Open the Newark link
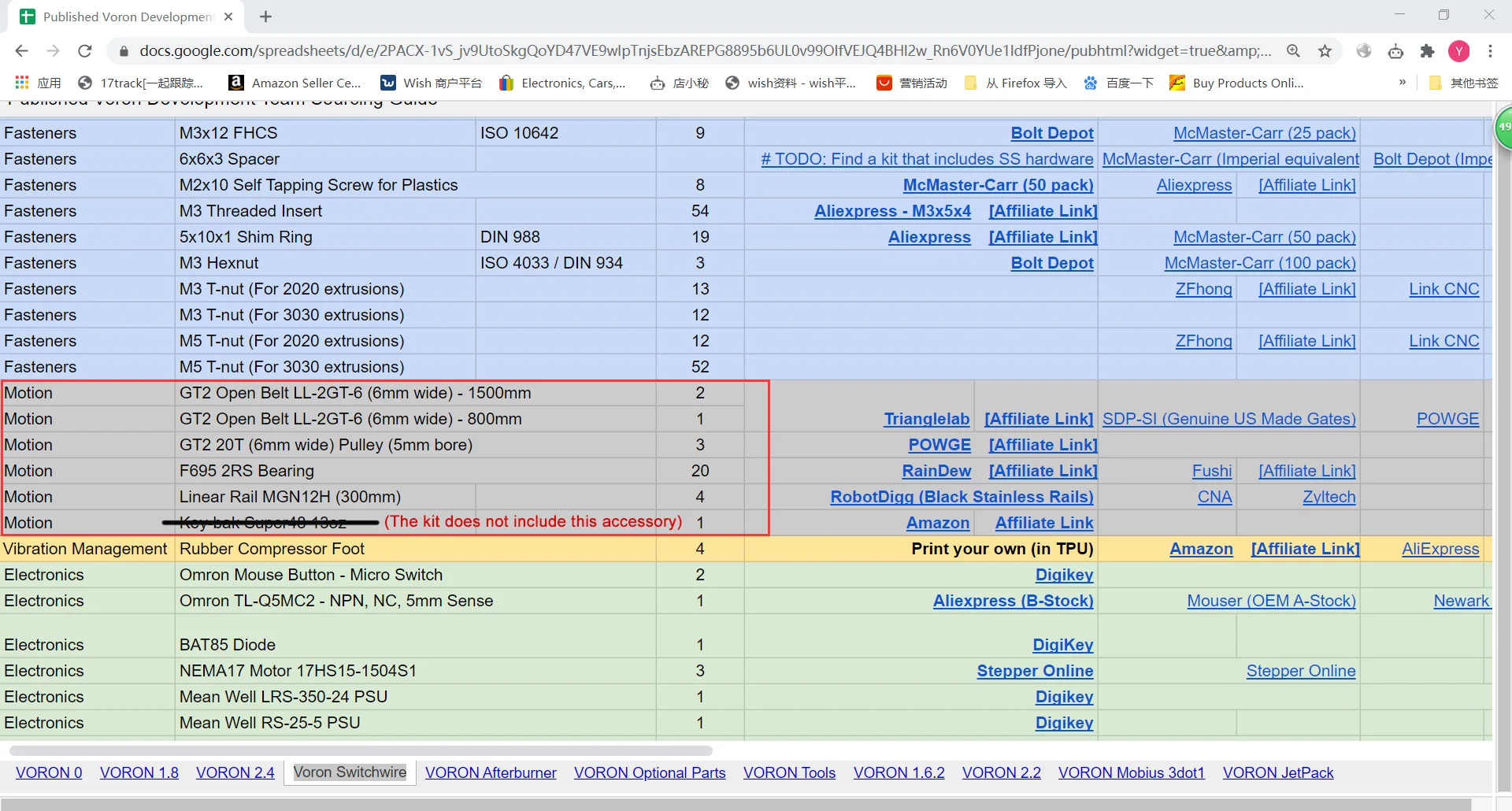This screenshot has width=1512, height=811. (1462, 601)
